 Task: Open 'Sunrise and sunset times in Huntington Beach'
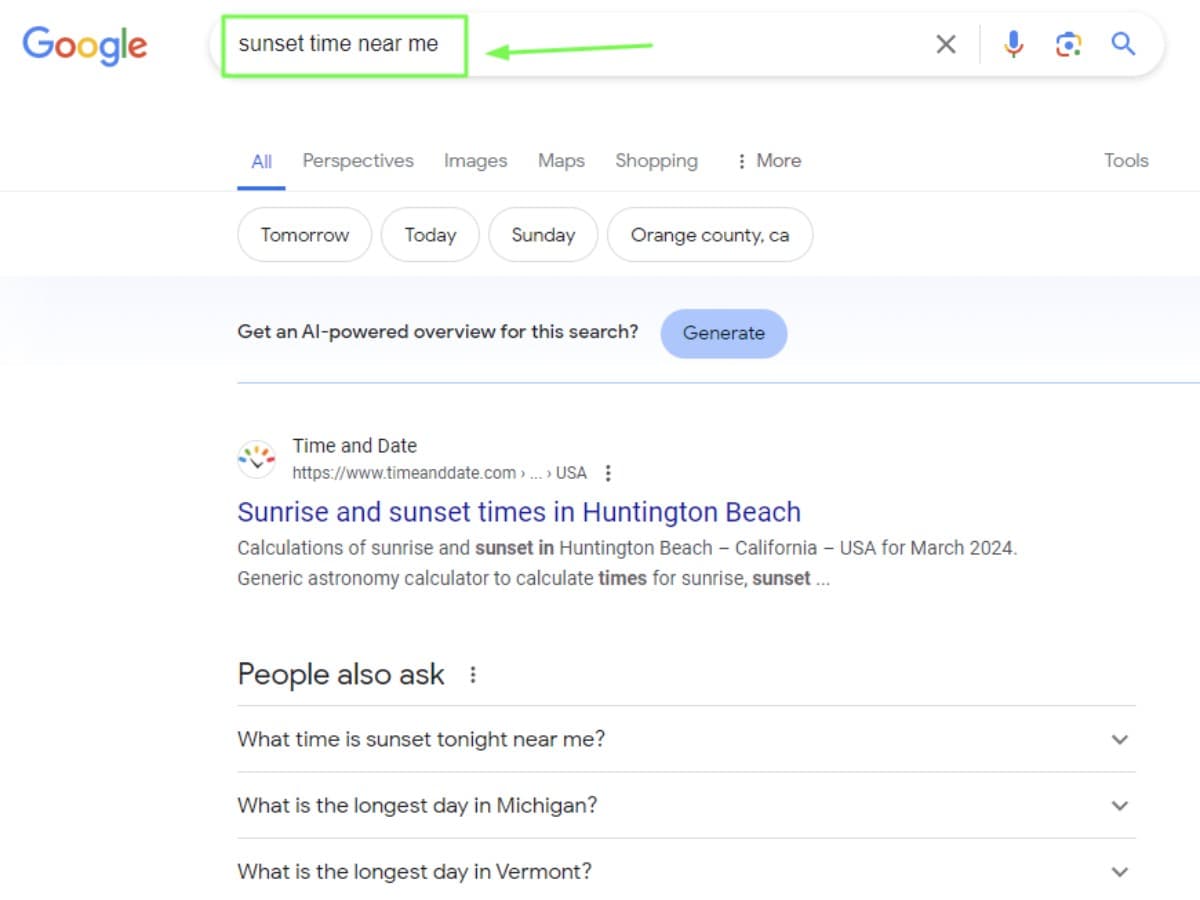[x=519, y=512]
